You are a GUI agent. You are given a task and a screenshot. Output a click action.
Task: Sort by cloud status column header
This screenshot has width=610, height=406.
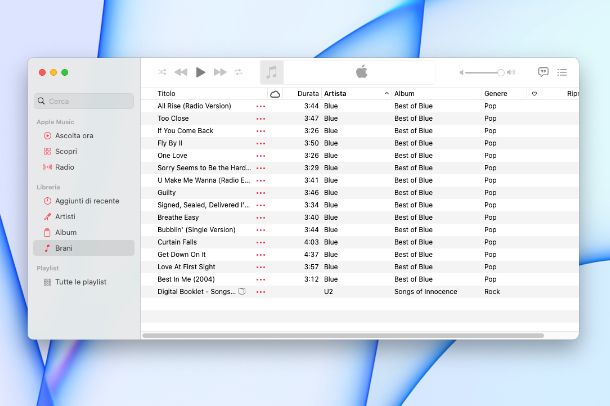coord(275,94)
